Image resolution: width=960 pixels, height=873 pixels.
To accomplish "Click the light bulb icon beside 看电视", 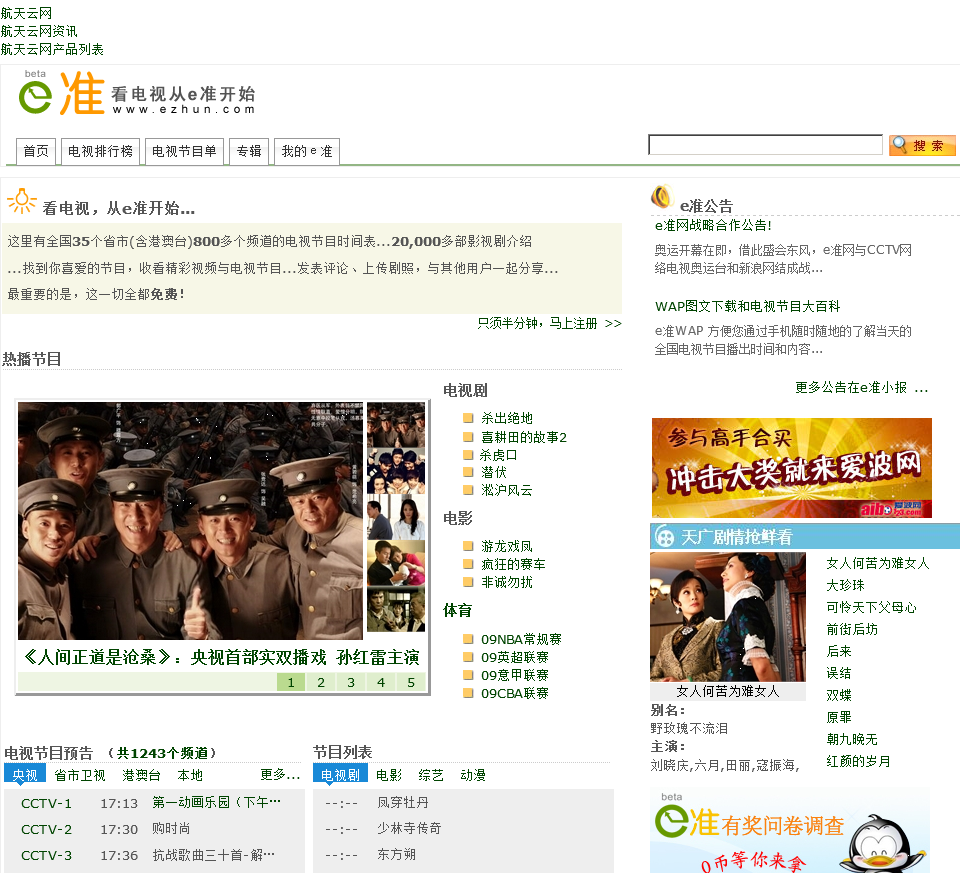I will click(21, 201).
